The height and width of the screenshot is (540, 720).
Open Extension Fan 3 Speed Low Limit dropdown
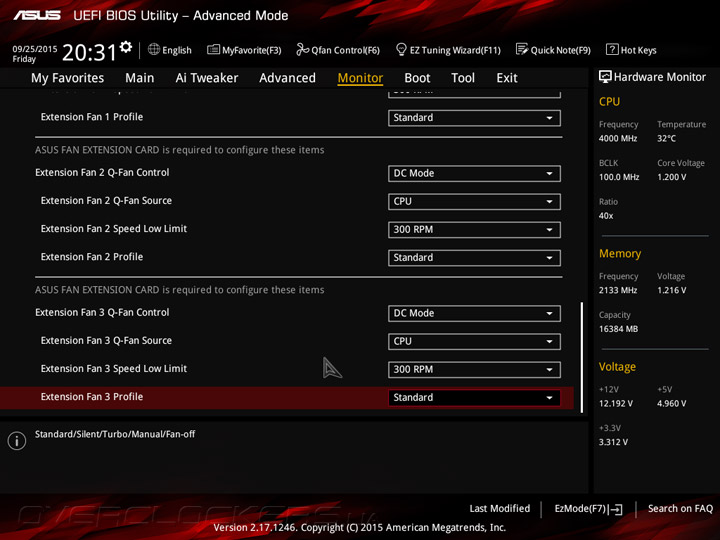coord(474,370)
